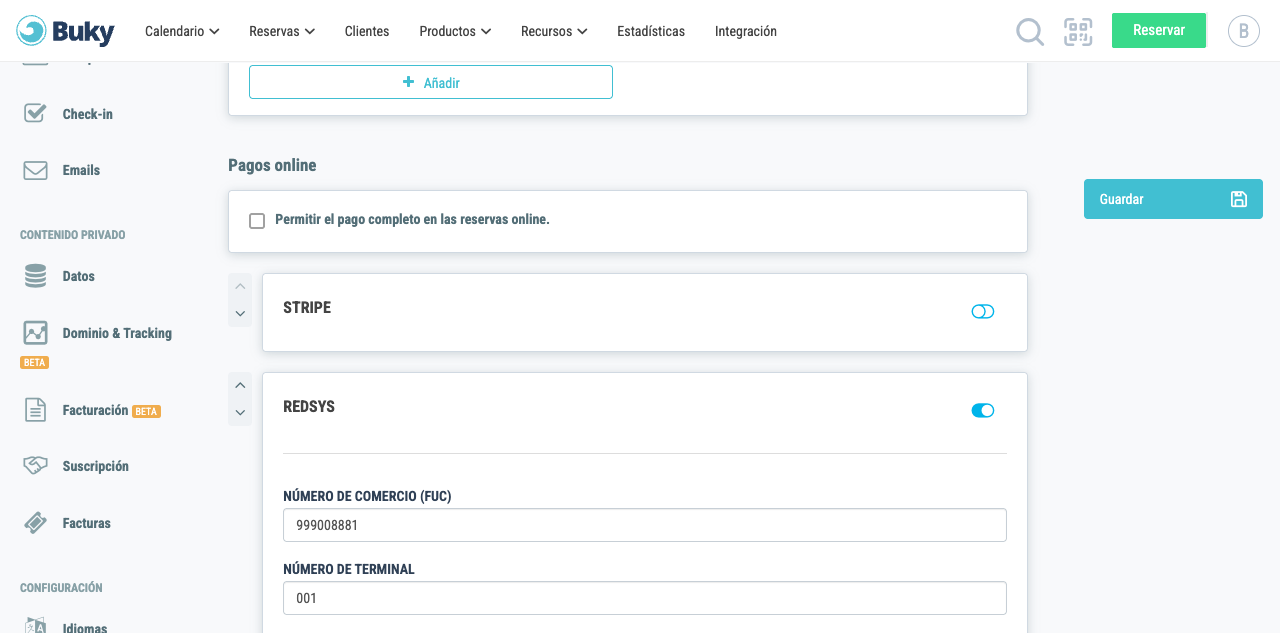Screen dimensions: 1280x633
Task: Click the CONTENIDO PRIVADO sidebar label
Action: click(73, 235)
